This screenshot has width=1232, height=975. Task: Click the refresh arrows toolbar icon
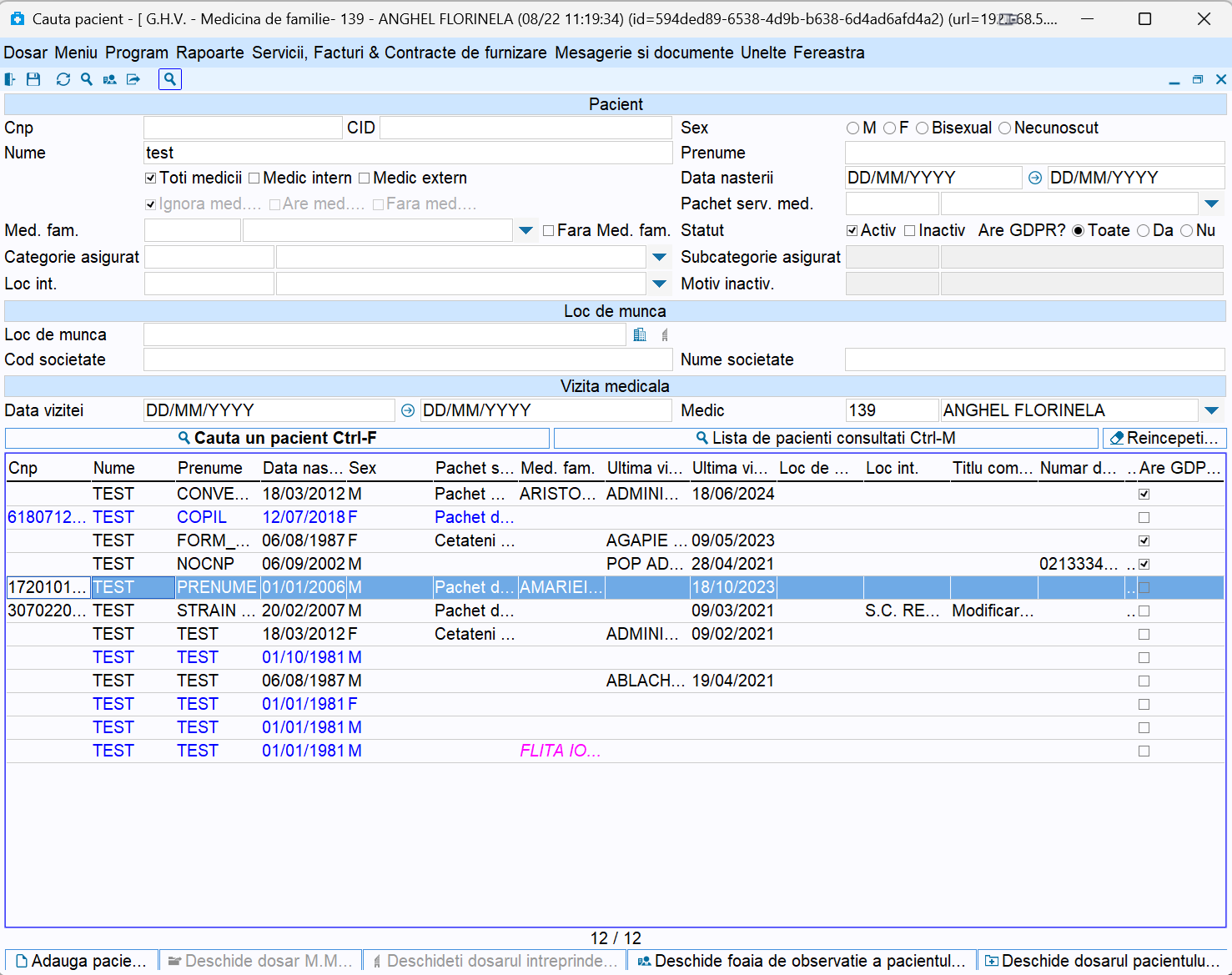tap(63, 79)
